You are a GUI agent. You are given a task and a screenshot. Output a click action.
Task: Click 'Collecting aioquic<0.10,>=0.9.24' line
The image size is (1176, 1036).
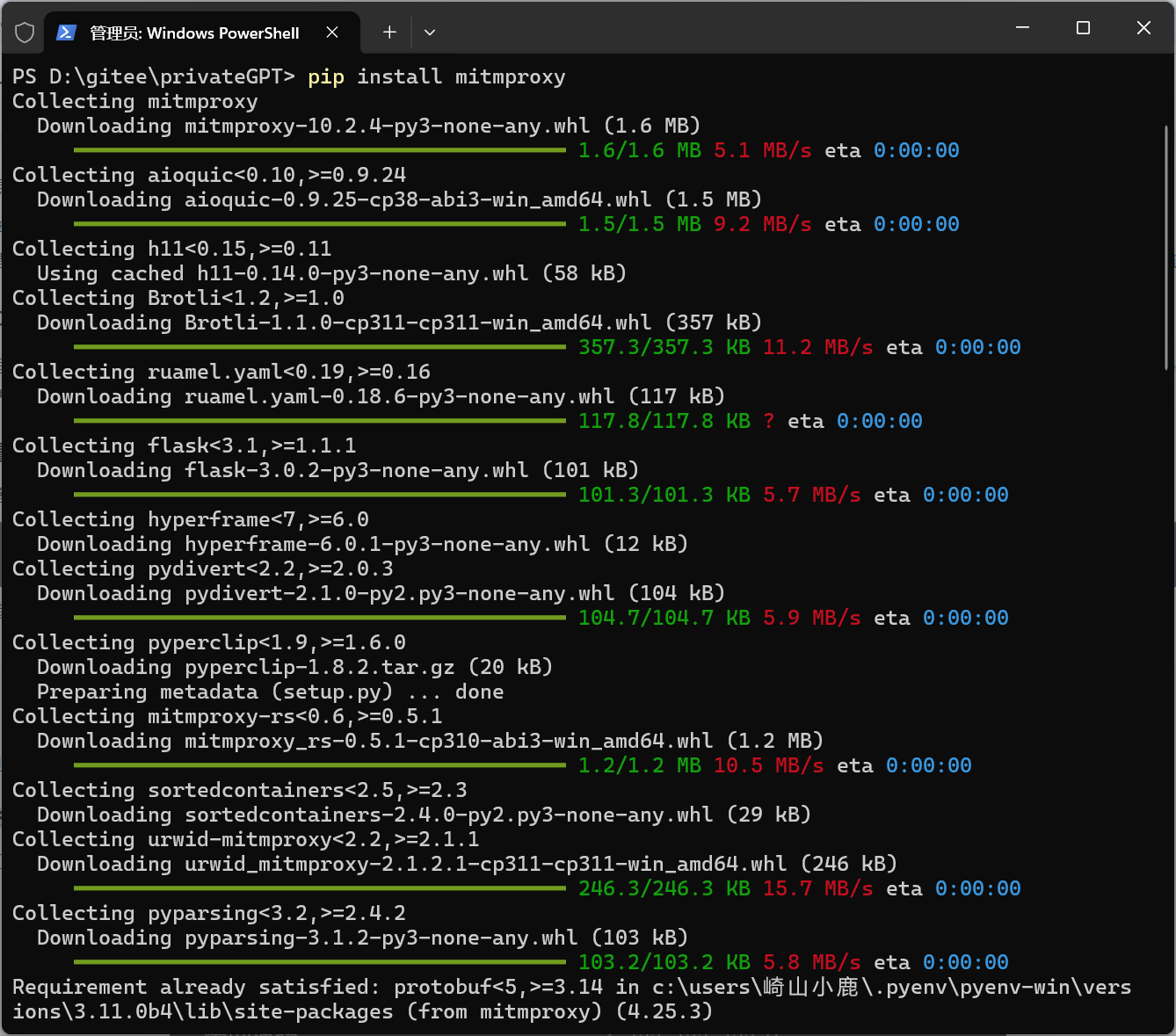pos(209,176)
